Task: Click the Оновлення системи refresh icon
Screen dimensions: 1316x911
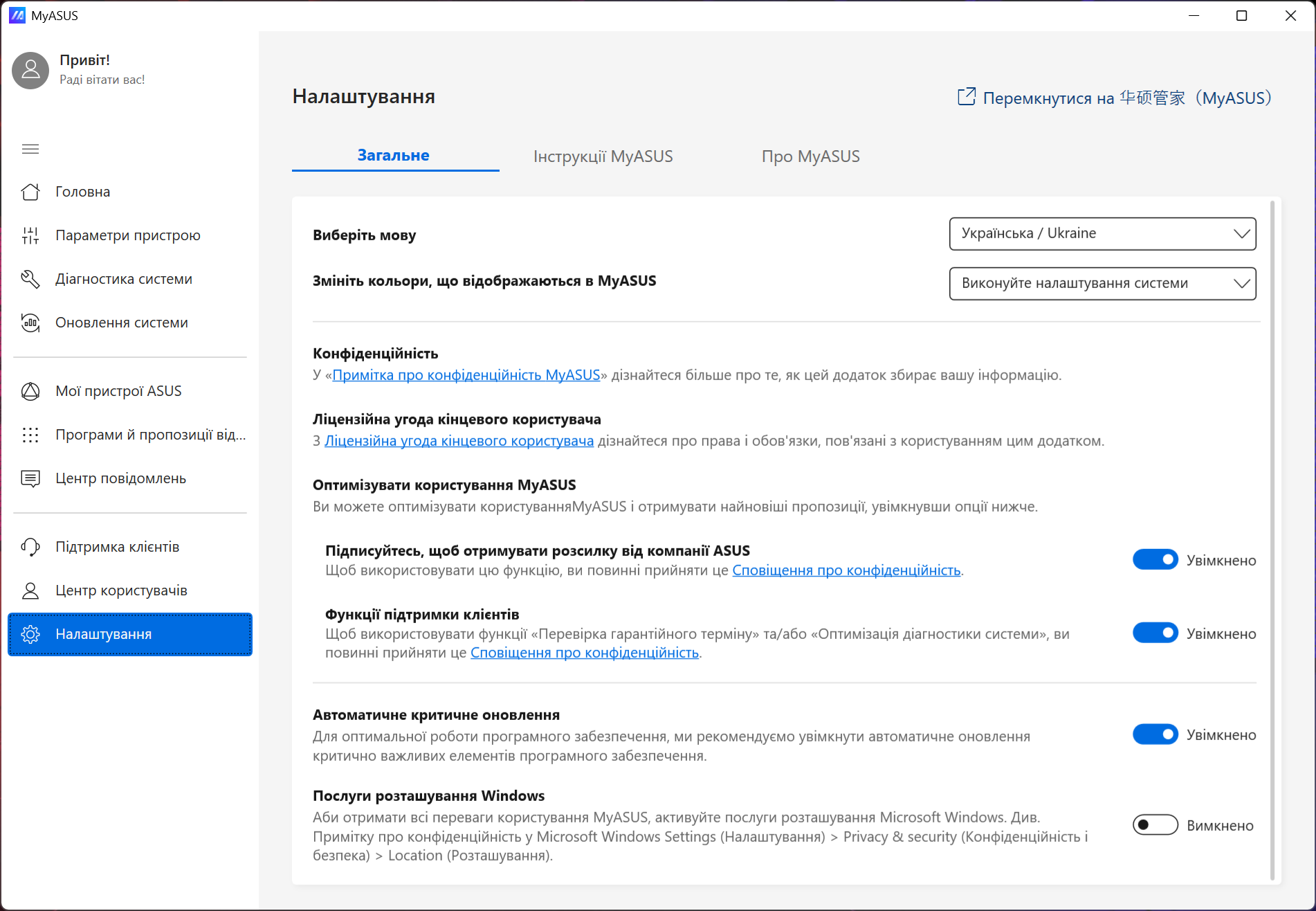Action: click(x=30, y=323)
